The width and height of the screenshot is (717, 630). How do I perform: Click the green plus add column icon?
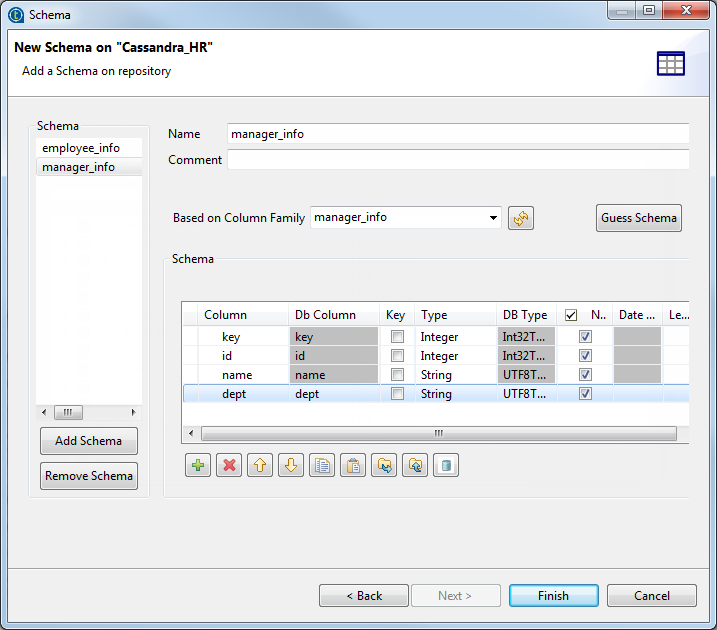click(198, 465)
